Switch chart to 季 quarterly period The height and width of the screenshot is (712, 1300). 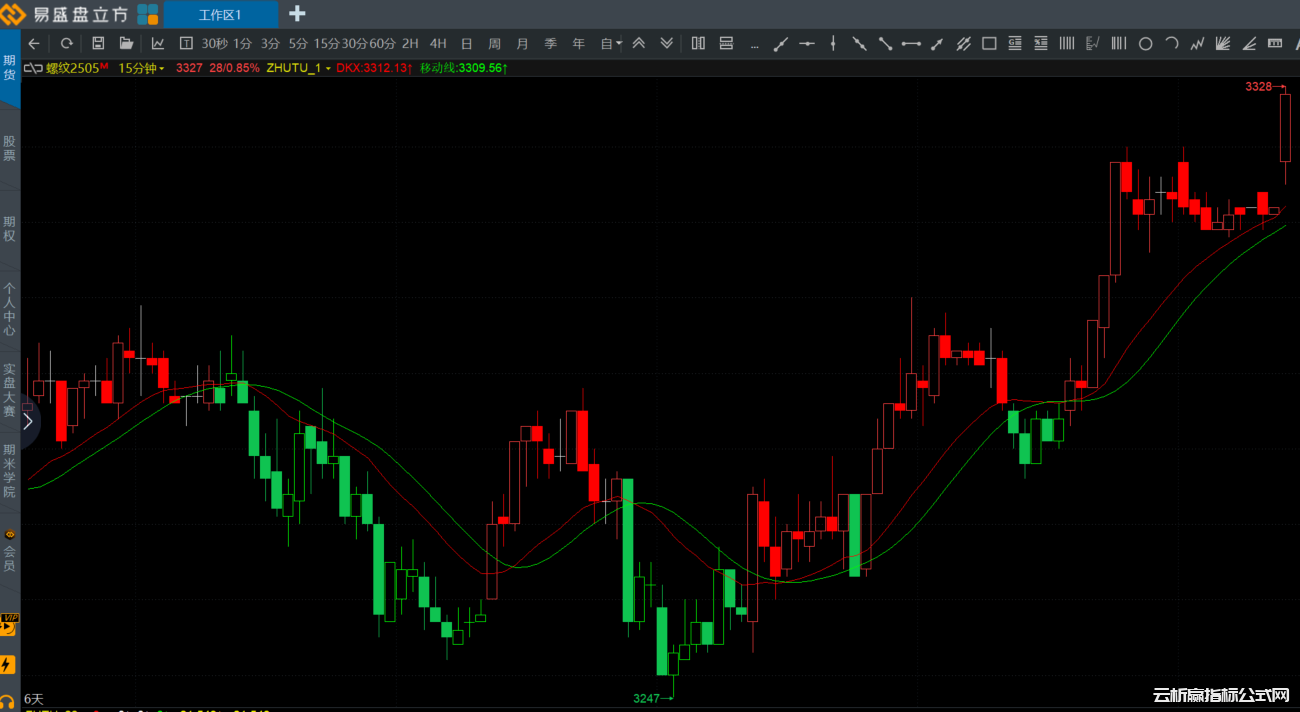(x=550, y=43)
